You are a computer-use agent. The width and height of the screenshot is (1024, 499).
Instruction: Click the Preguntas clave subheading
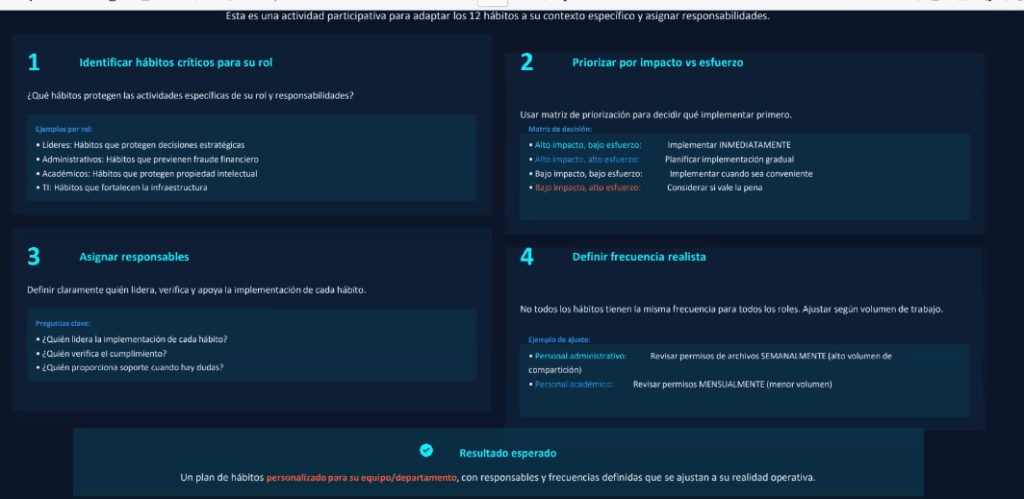(x=62, y=323)
